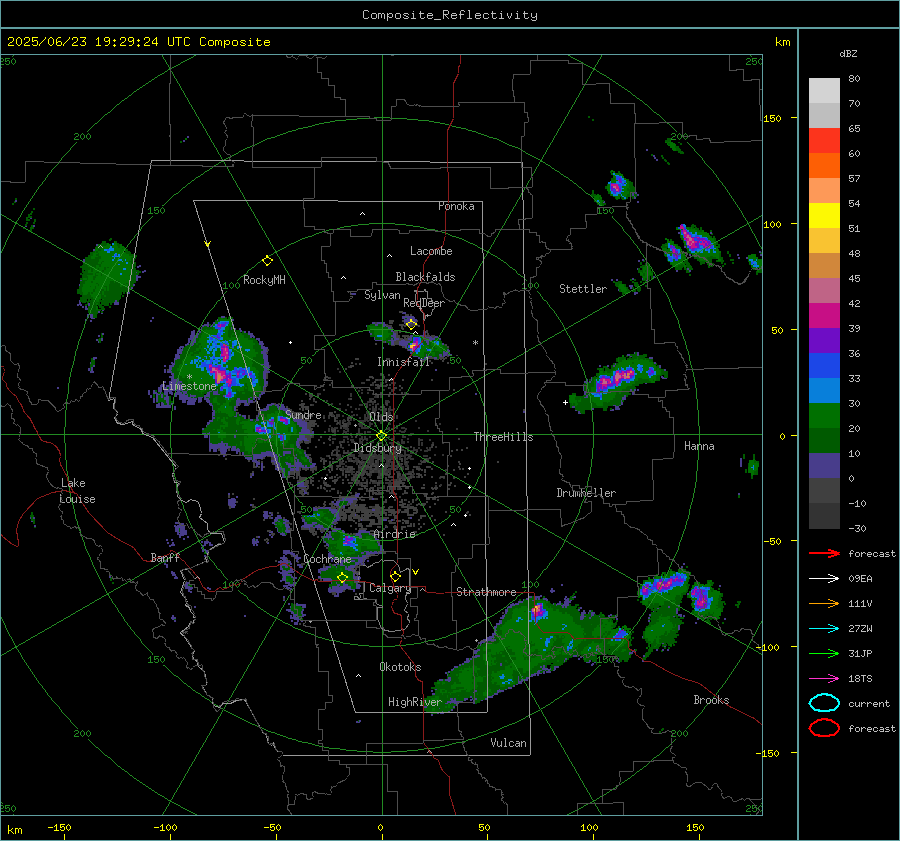Viewport: 900px width, 841px height.
Task: Click the Banff label
Action: pyautogui.click(x=165, y=557)
